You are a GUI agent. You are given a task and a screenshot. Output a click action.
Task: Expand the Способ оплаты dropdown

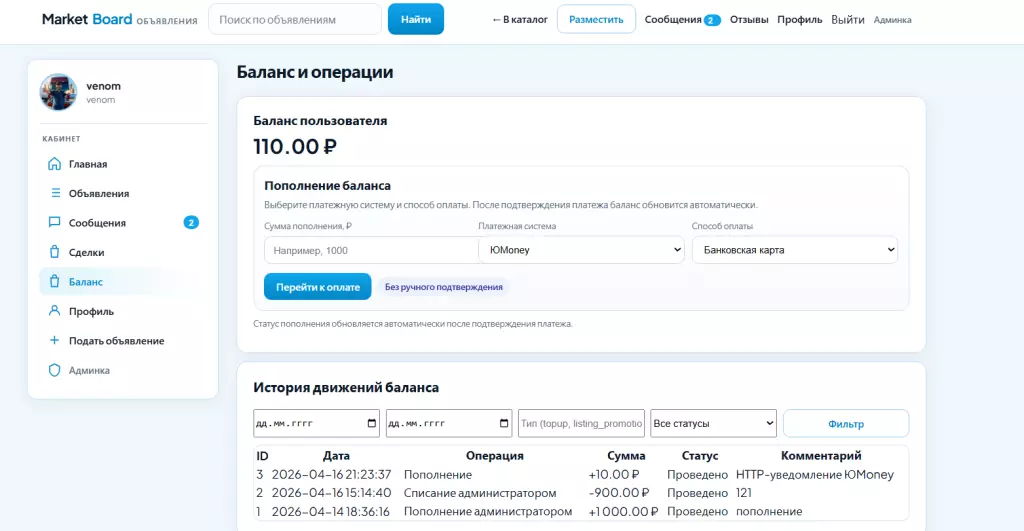tap(794, 250)
